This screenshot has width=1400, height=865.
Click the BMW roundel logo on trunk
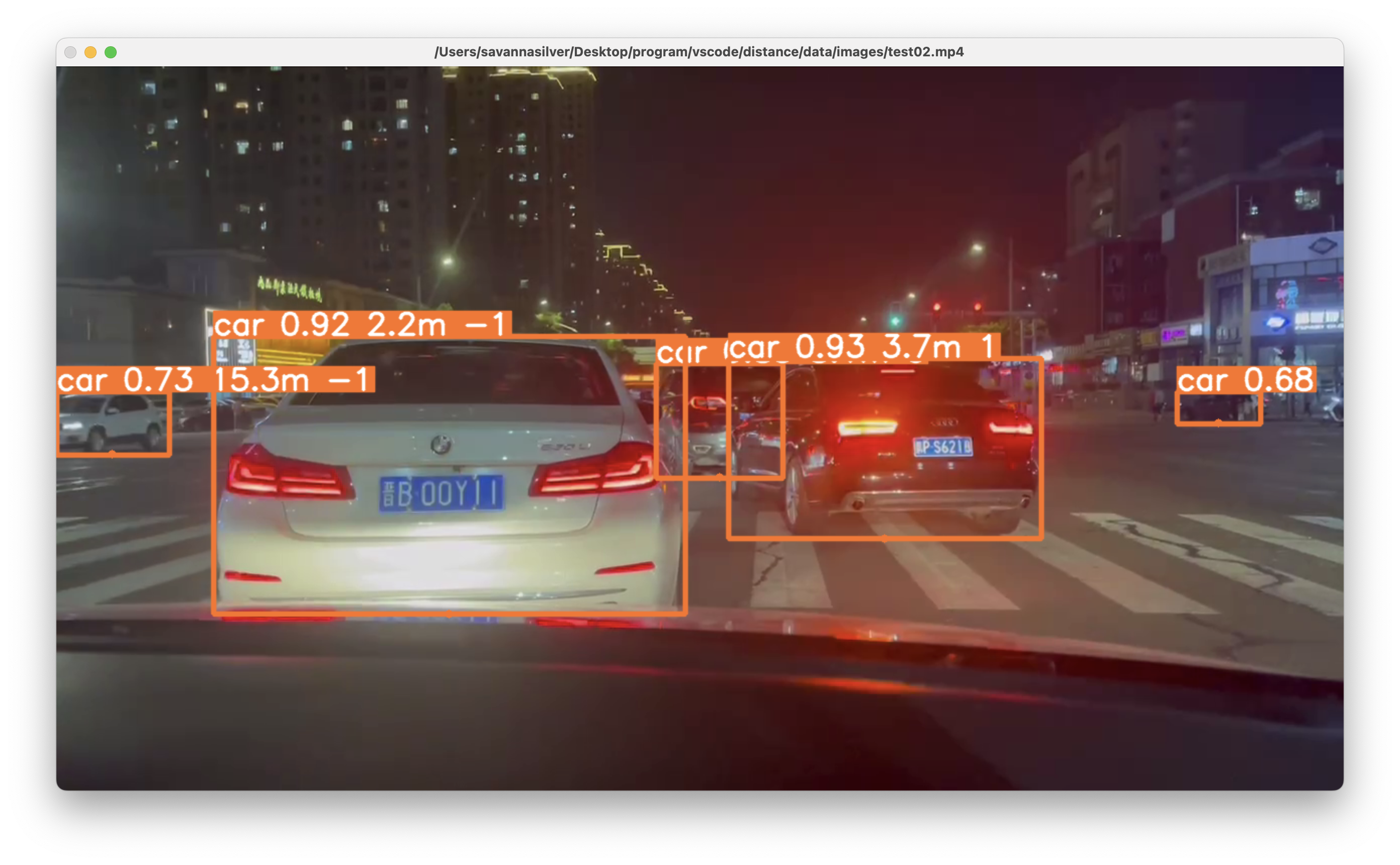click(x=441, y=445)
